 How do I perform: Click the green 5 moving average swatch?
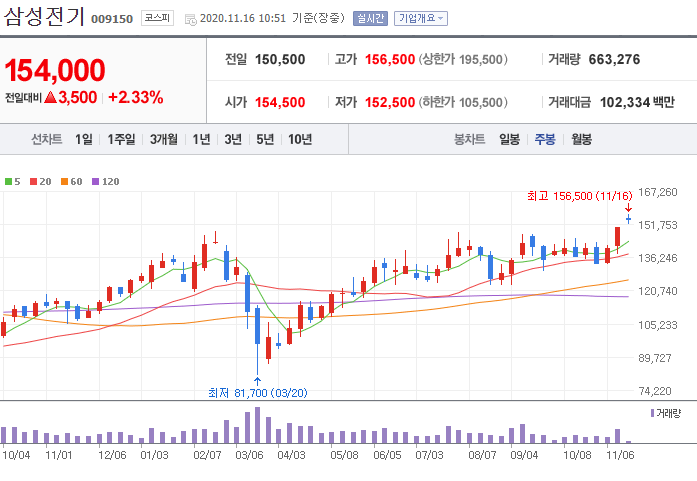point(8,181)
